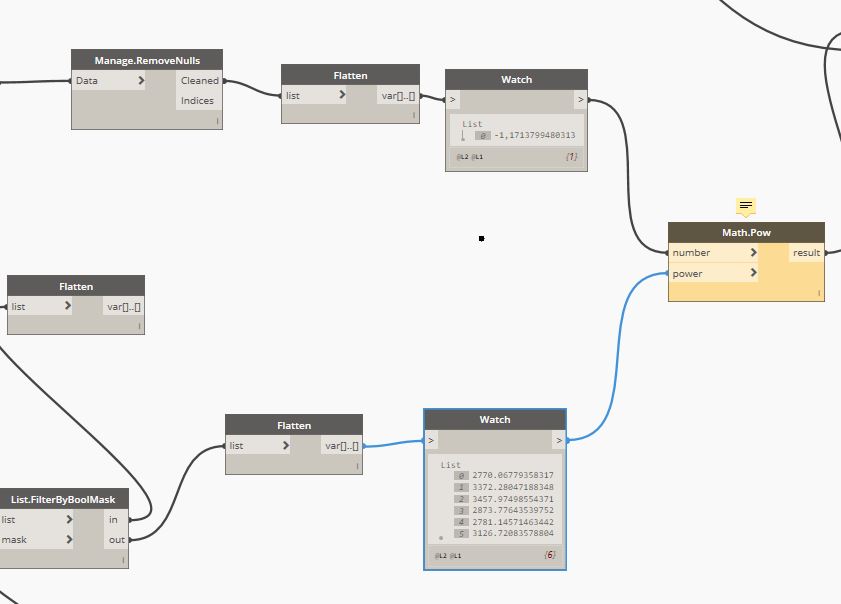Click the note icon above Math.Pow

pos(746,206)
